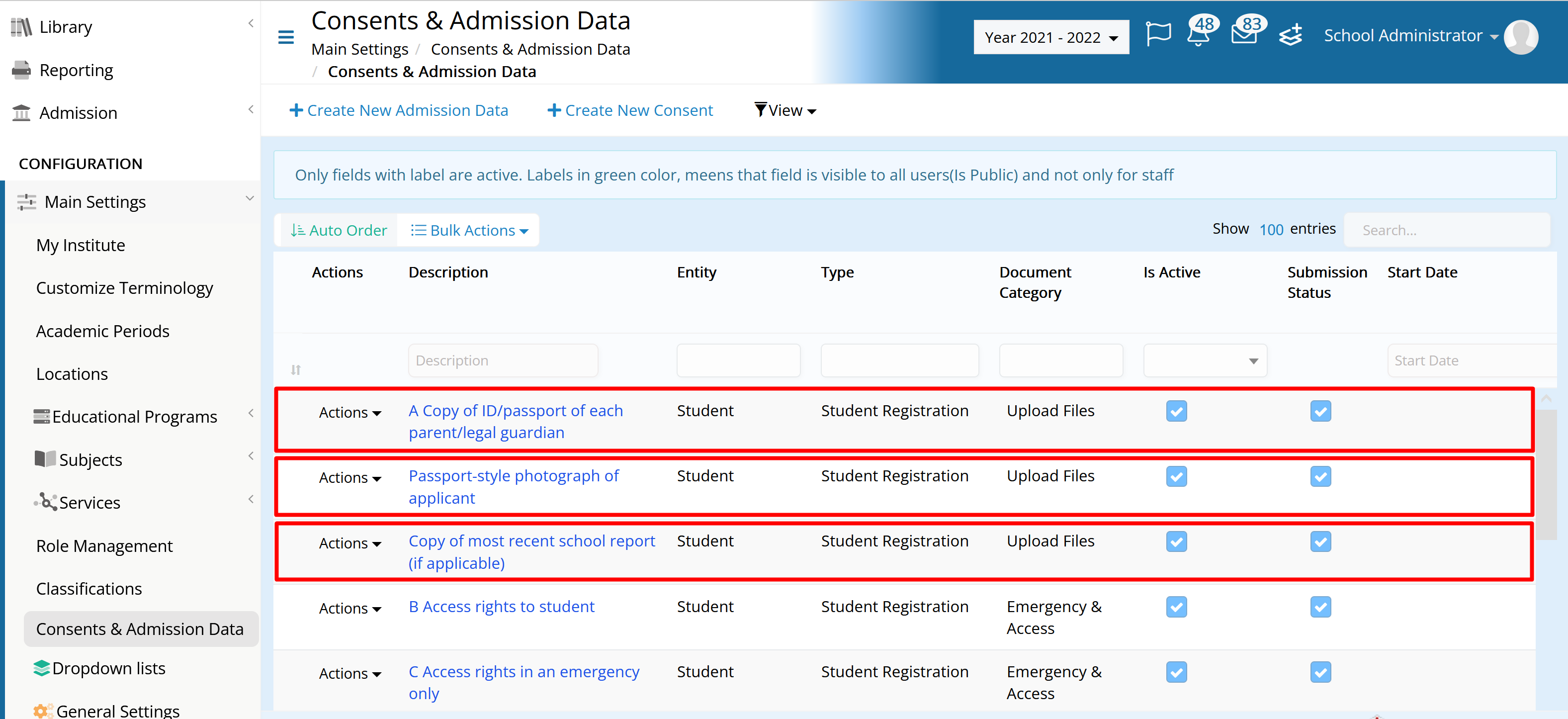Click the Reporting printer icon
This screenshot has height=719, width=1568.
tap(21, 70)
